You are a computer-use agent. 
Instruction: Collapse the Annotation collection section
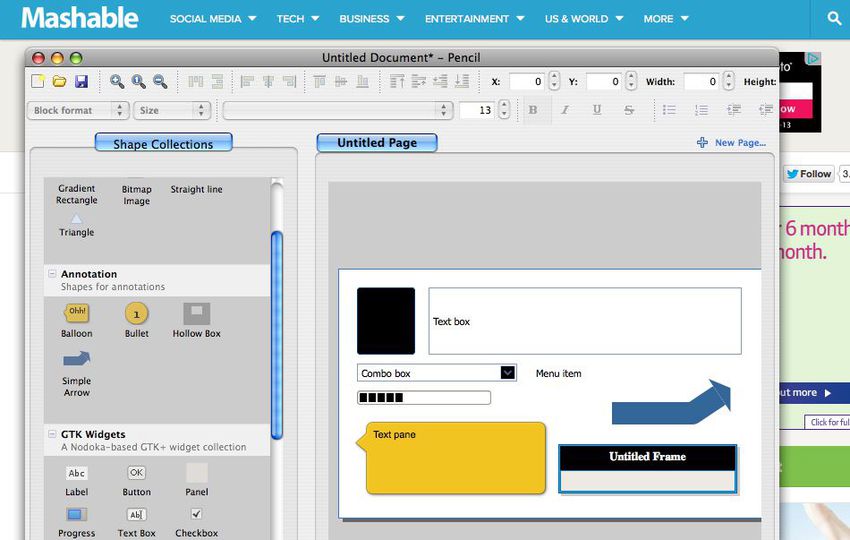[51, 274]
